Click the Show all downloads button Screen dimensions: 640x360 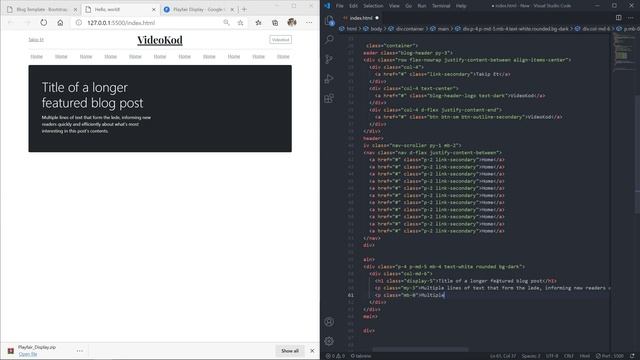(290, 351)
